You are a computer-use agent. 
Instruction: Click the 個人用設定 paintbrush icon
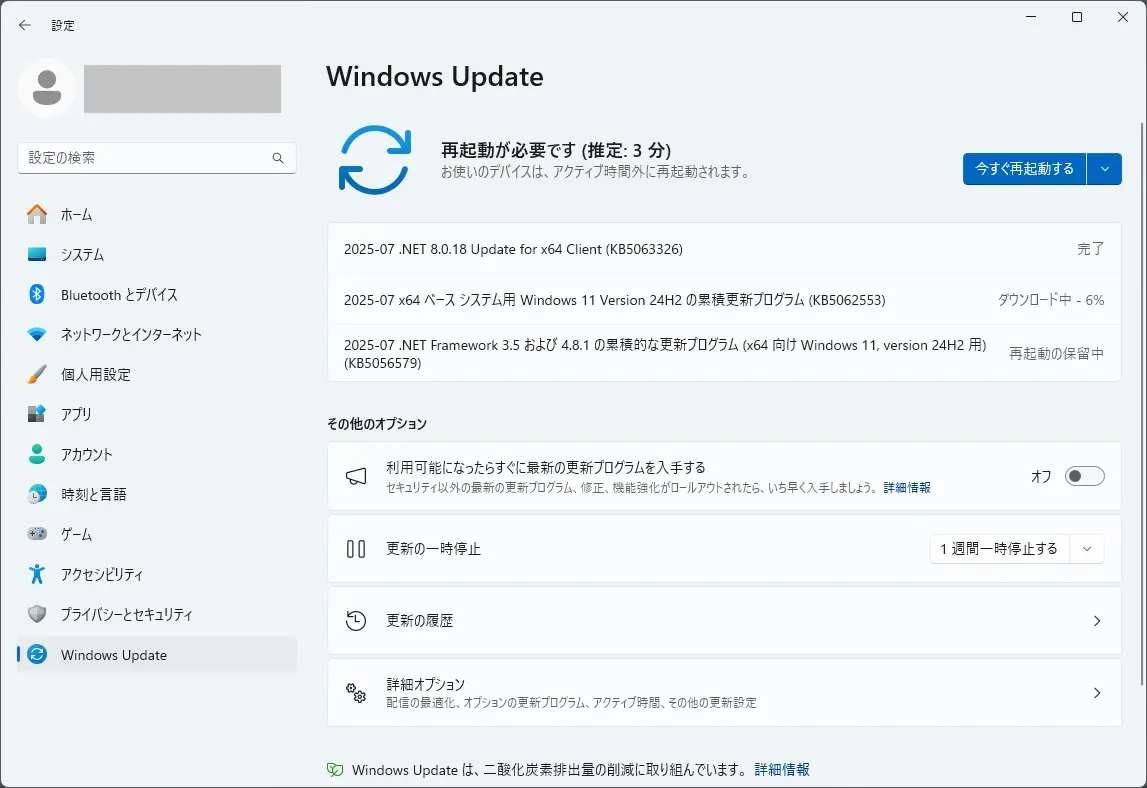[37, 375]
